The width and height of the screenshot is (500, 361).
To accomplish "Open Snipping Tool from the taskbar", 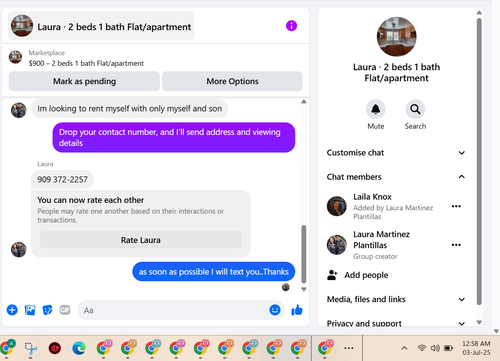I will 31,348.
